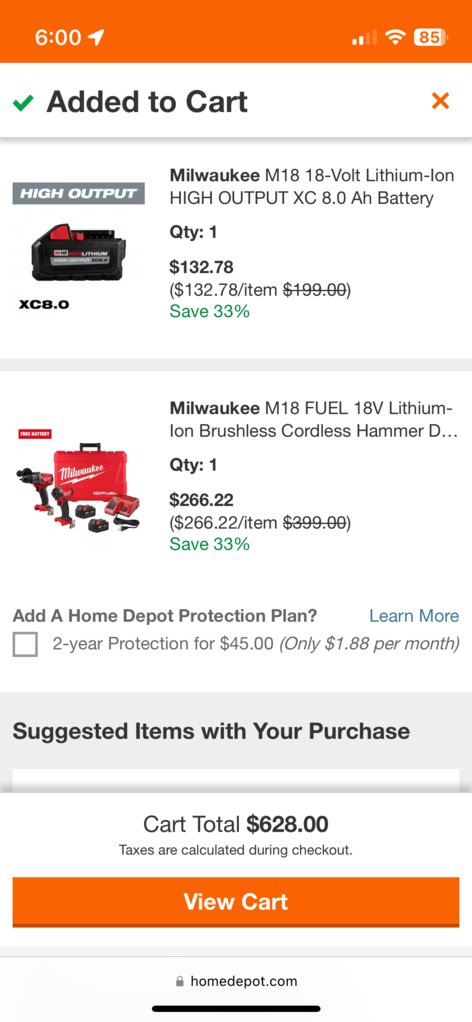This screenshot has width=472, height=1022.
Task: Tap the $266.22 drill kit price
Action: click(201, 500)
